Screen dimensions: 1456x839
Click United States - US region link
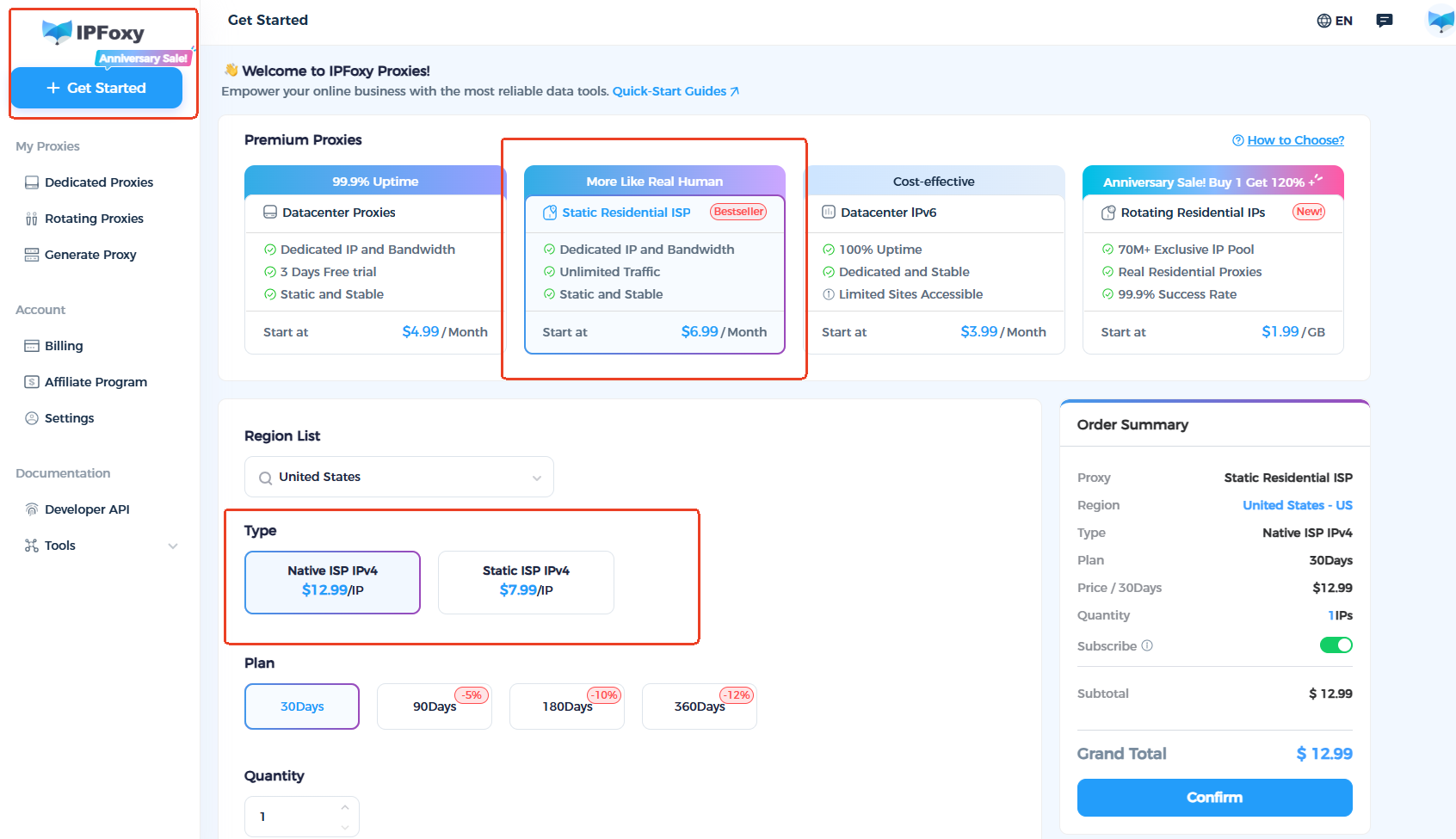tap(1297, 505)
